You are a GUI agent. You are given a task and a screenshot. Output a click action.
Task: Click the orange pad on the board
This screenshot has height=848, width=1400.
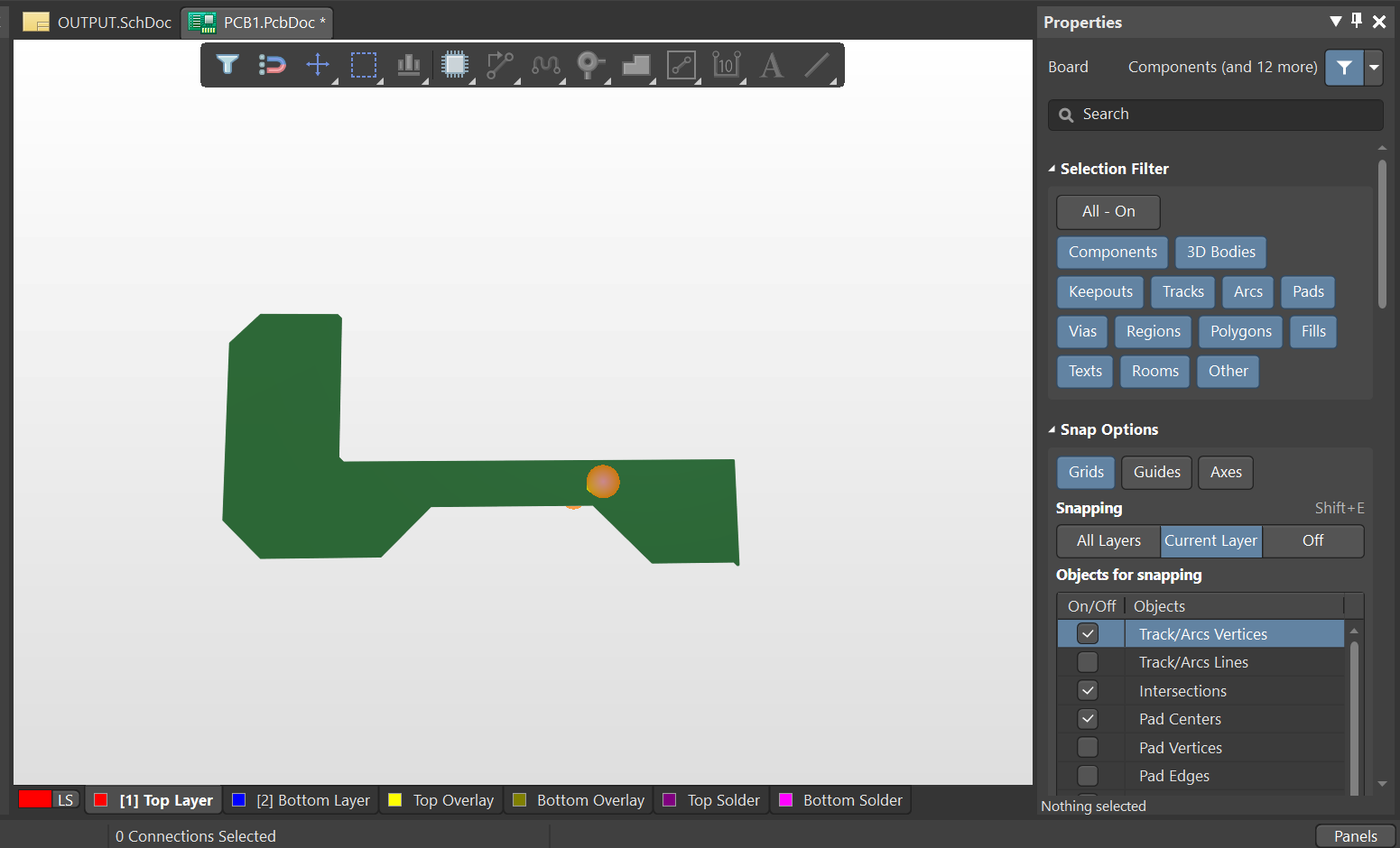point(603,482)
